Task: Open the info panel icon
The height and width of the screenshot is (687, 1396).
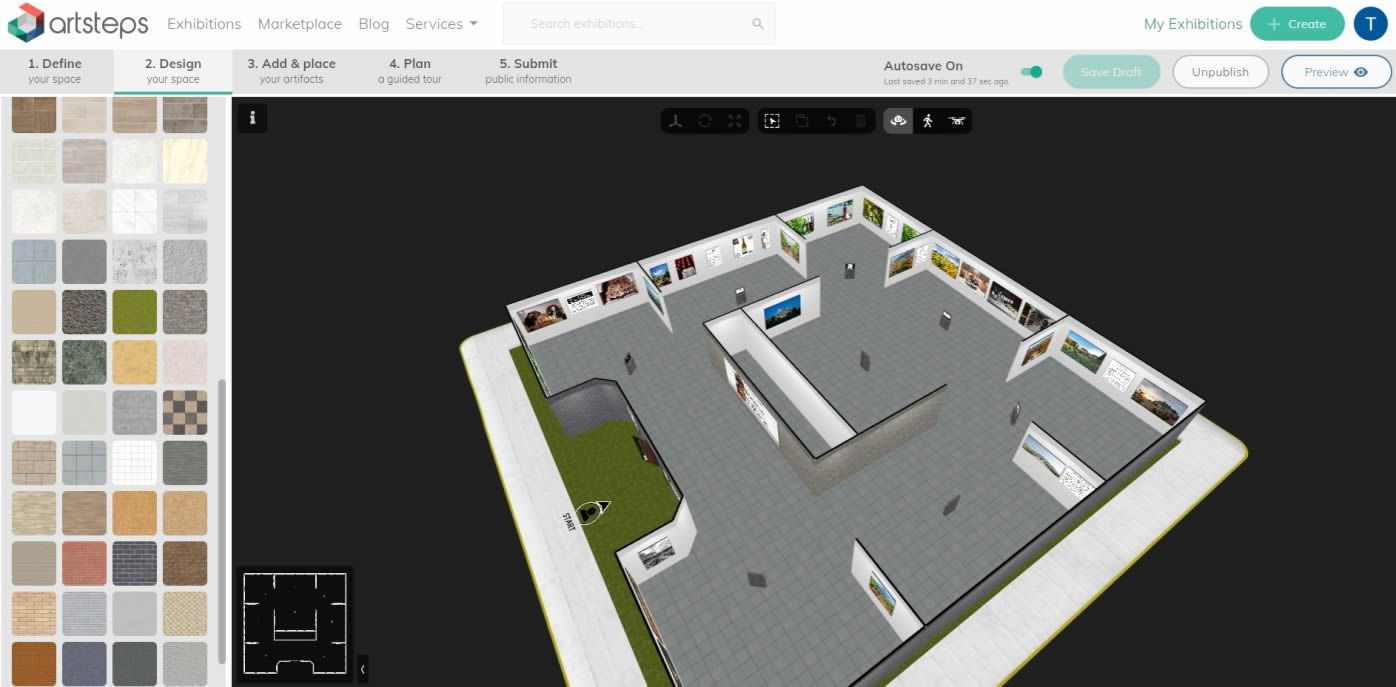Action: 252,118
